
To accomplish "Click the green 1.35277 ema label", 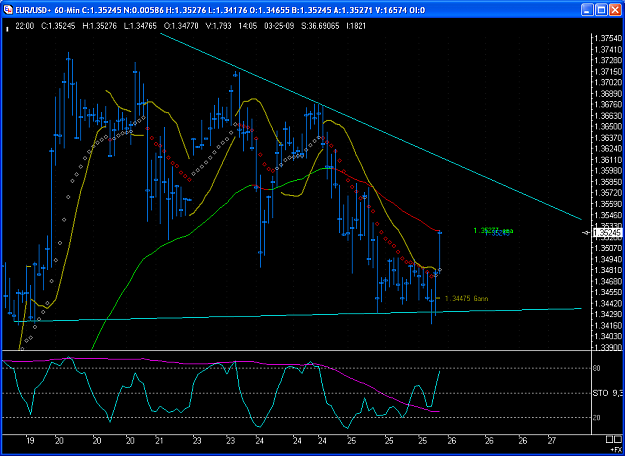I will tap(493, 230).
